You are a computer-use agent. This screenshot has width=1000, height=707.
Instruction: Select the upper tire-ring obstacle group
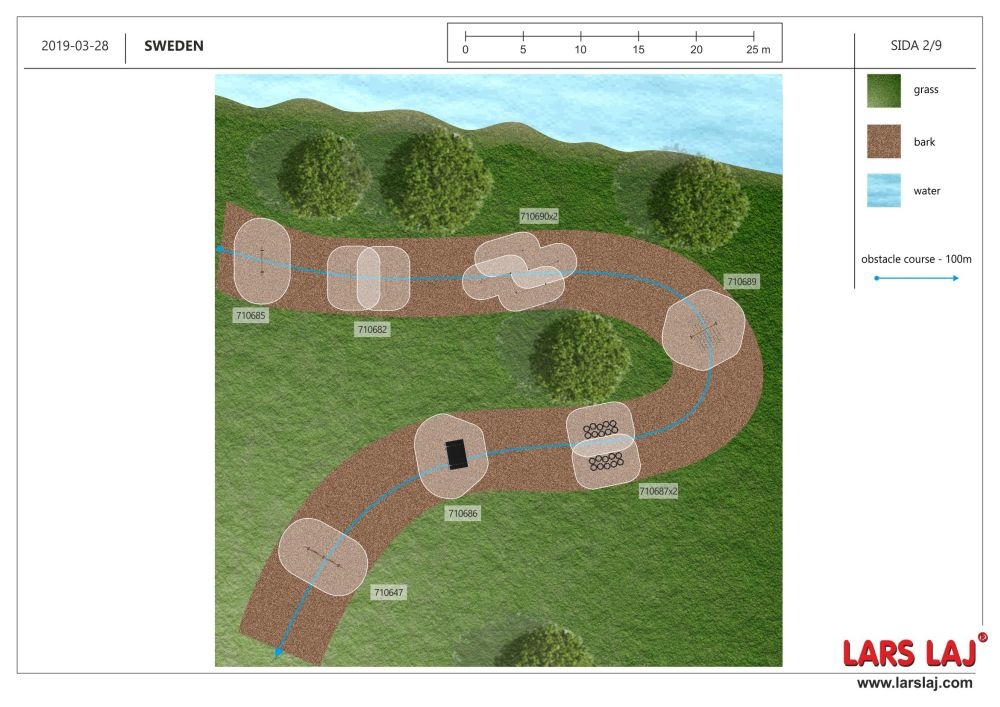[602, 429]
